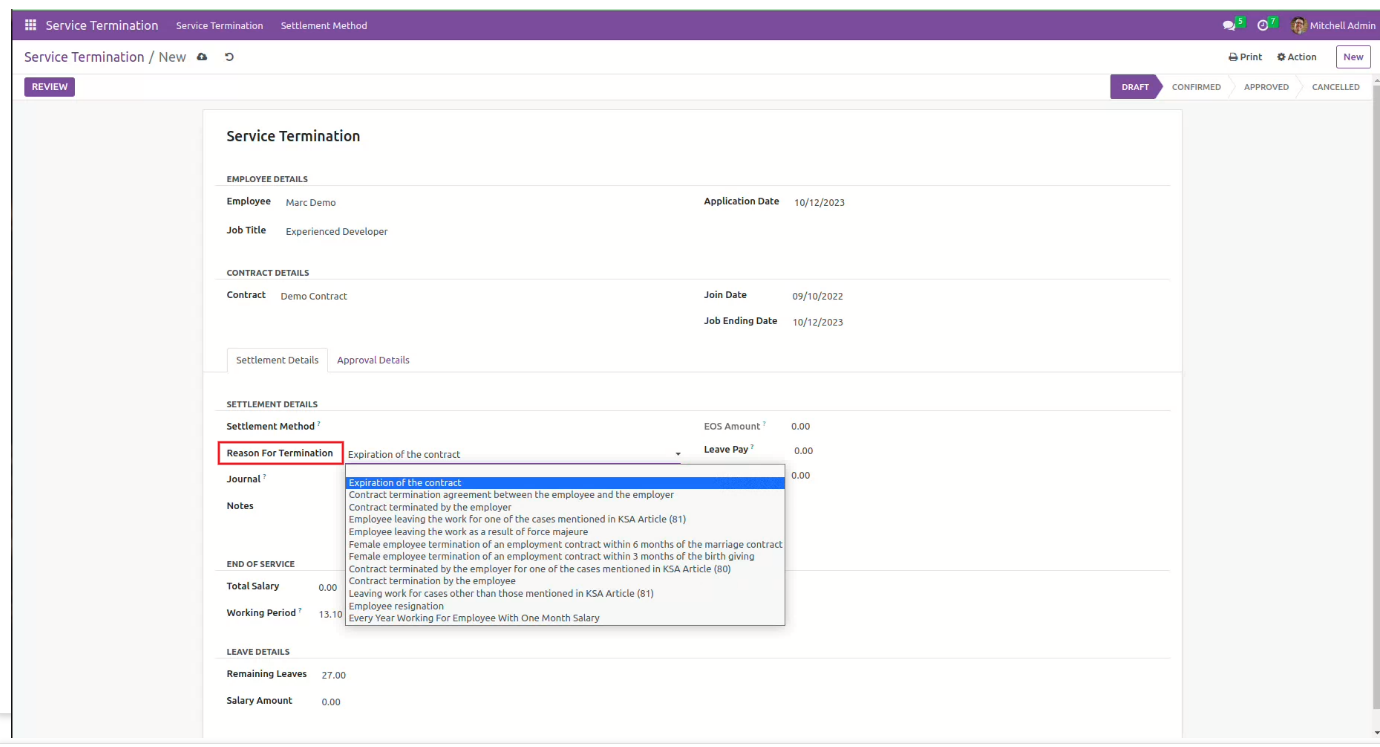Click the Join Date value 09/10/2022

[x=817, y=297]
